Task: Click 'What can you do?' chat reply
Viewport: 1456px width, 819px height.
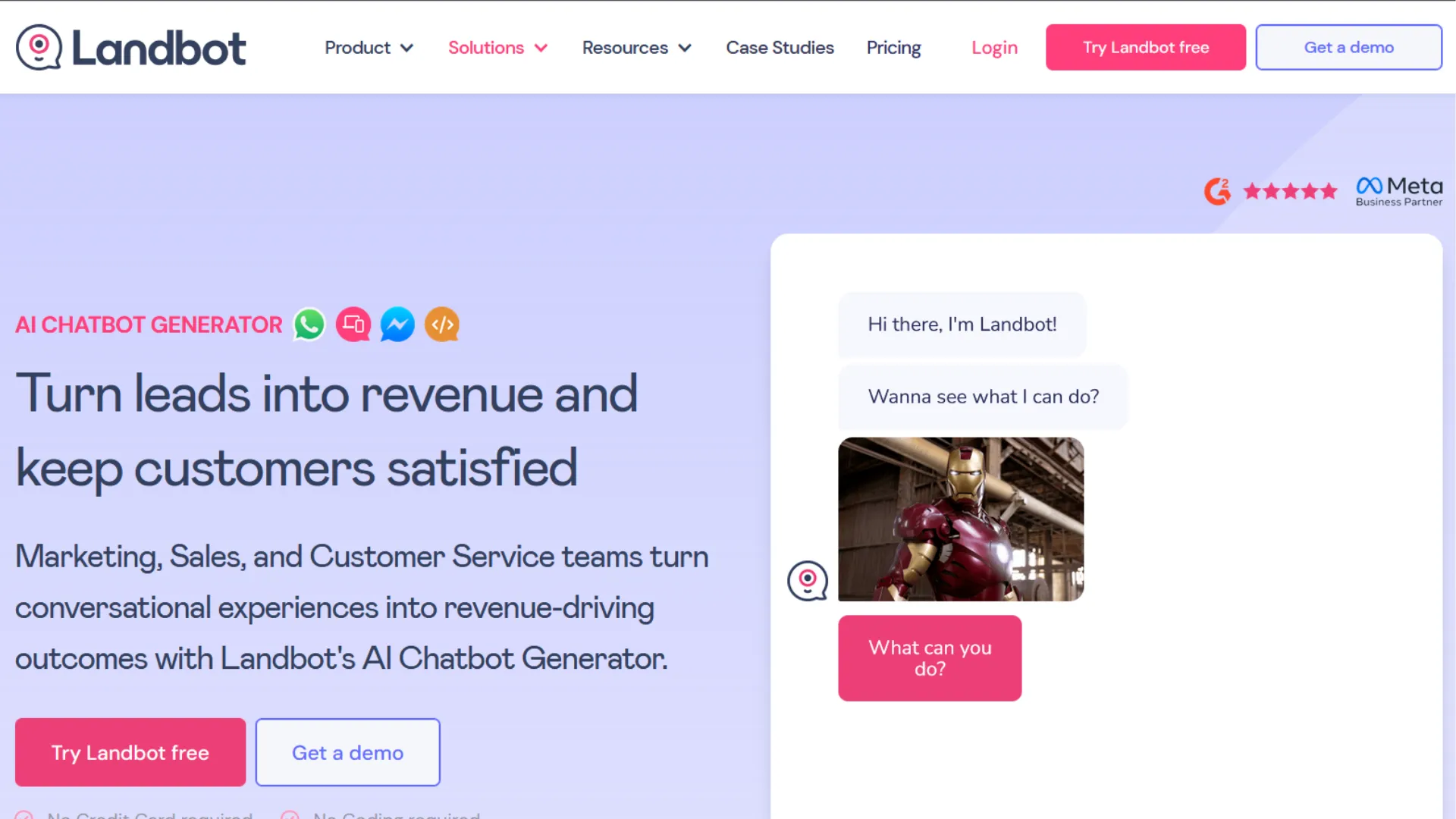Action: tap(930, 658)
